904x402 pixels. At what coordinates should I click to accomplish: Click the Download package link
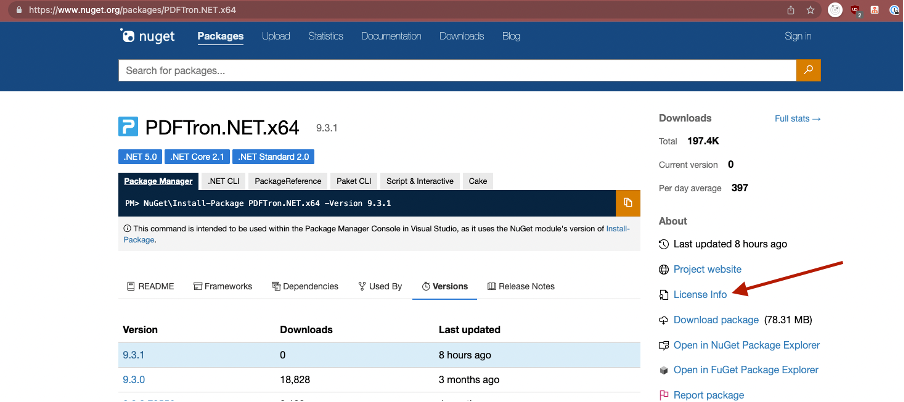pos(716,320)
